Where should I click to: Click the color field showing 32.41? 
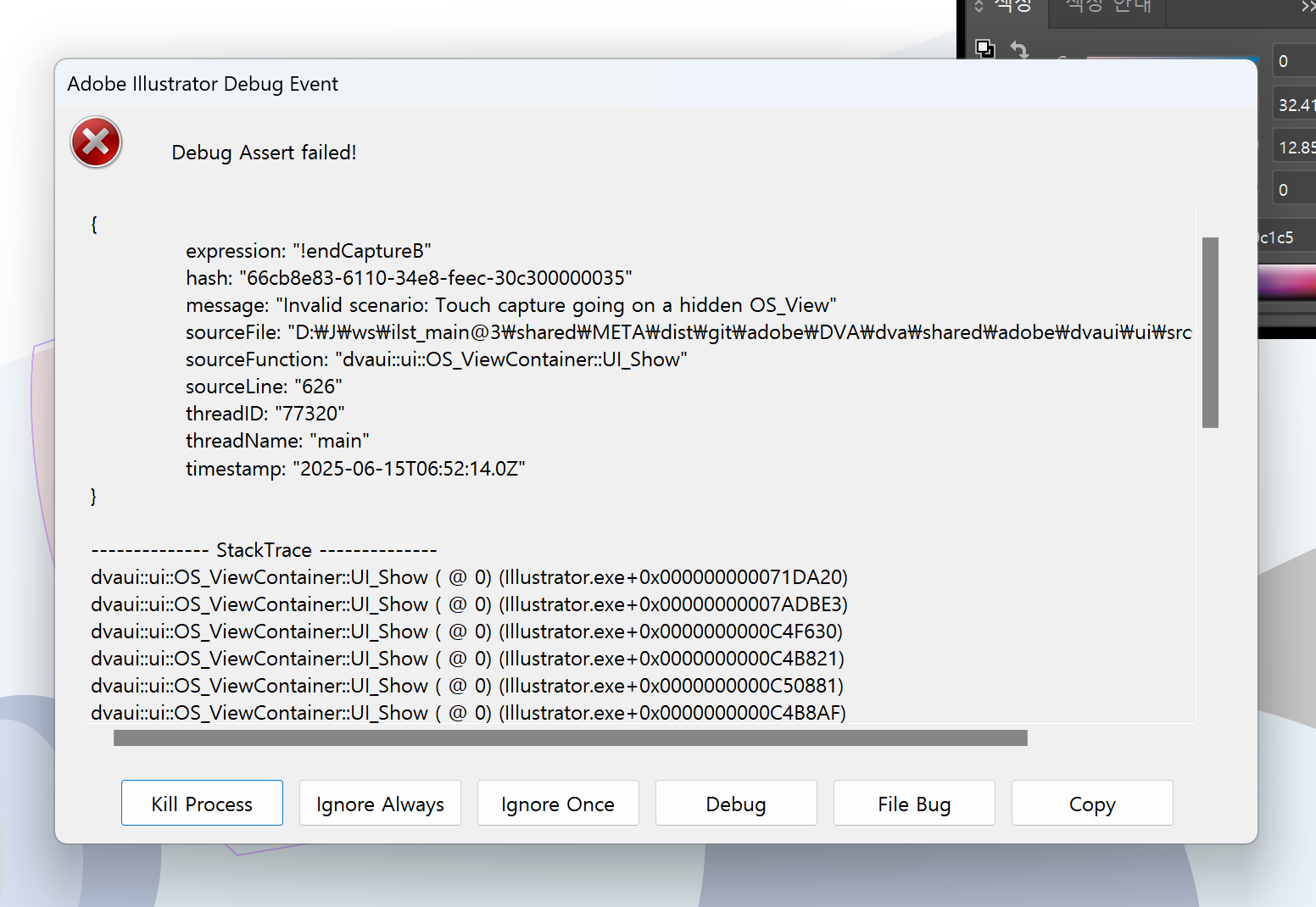1296,105
